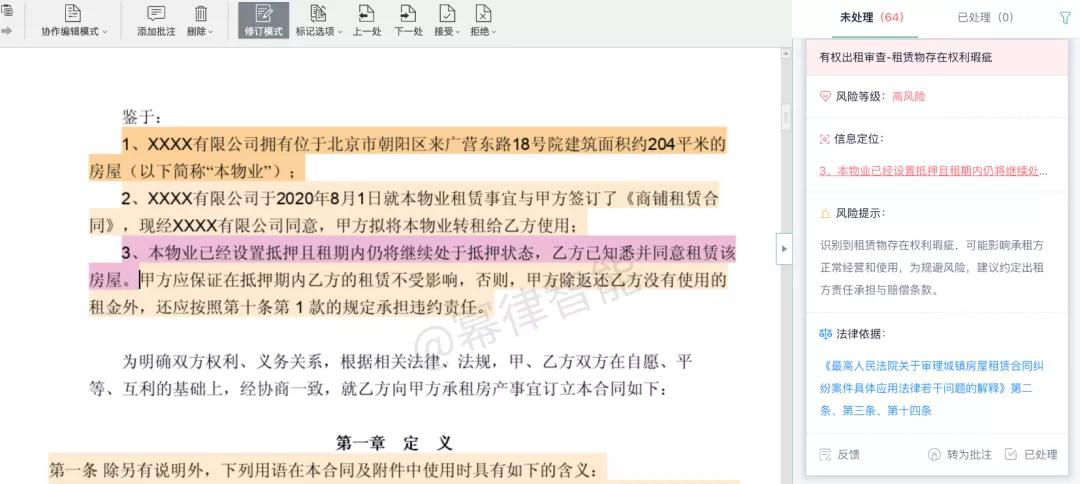Viewport: 1080px width, 484px height.
Task: Click the 高风险 risk level label
Action: (908, 97)
